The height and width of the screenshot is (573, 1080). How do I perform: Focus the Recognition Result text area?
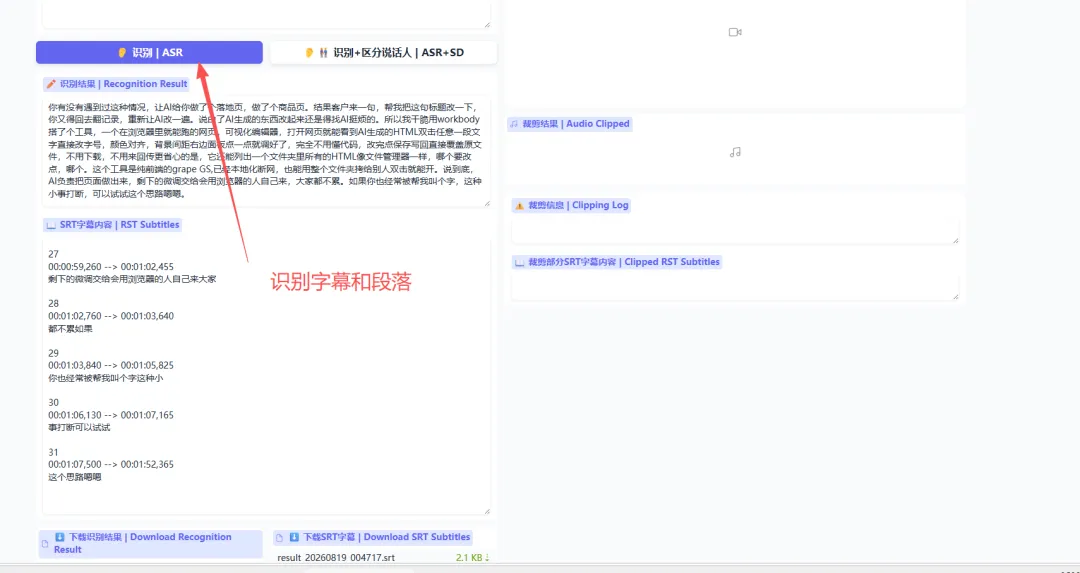tap(267, 151)
